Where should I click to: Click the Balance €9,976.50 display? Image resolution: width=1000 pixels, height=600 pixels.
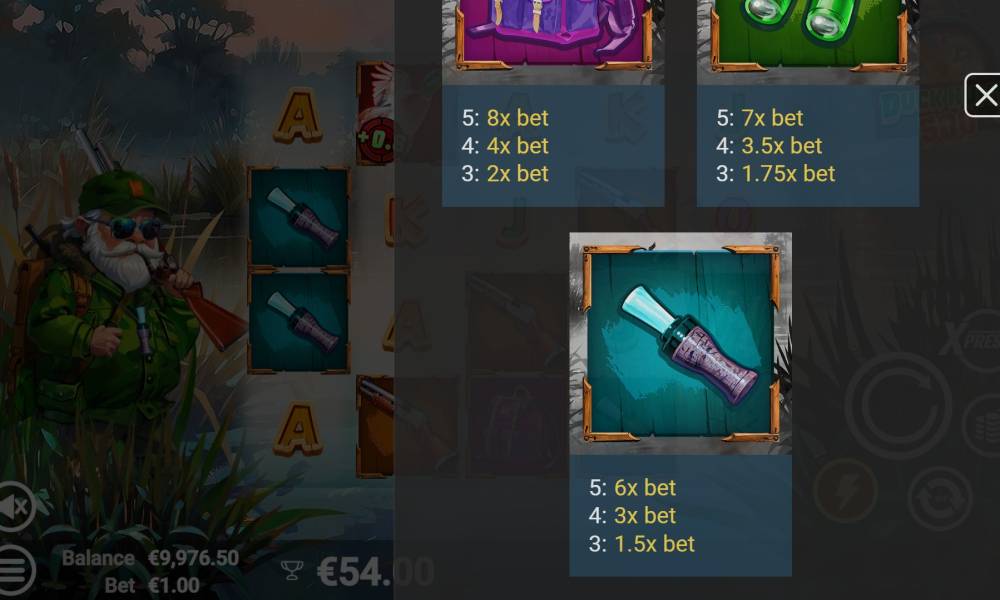click(x=151, y=558)
